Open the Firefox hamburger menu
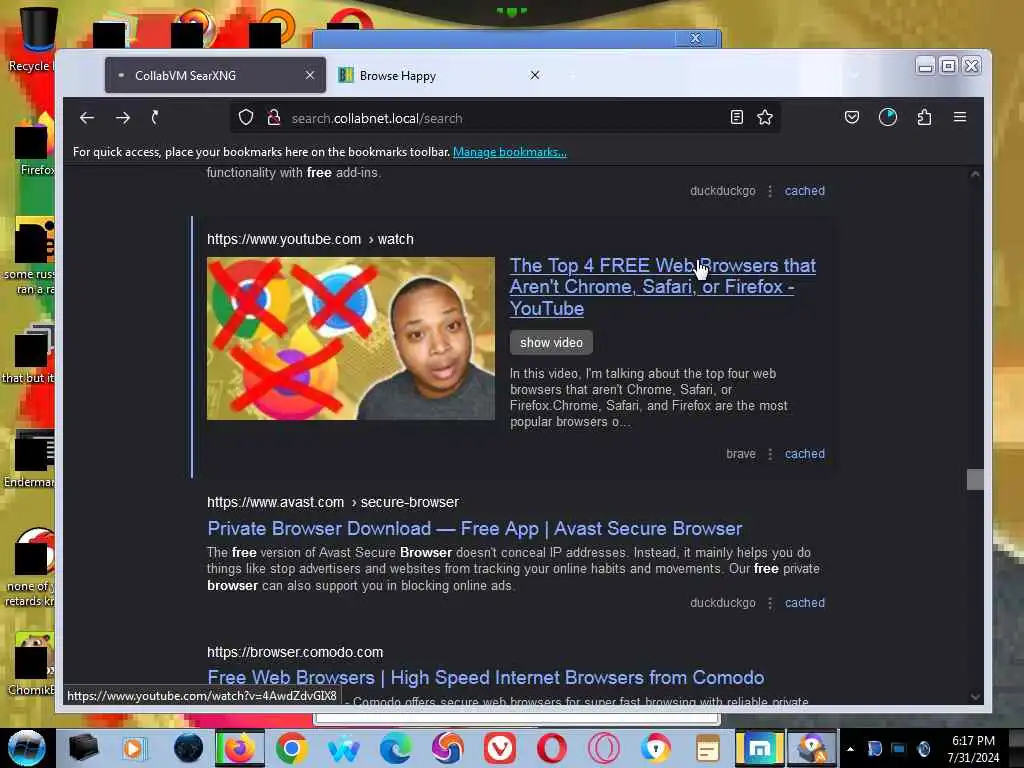 [x=960, y=118]
